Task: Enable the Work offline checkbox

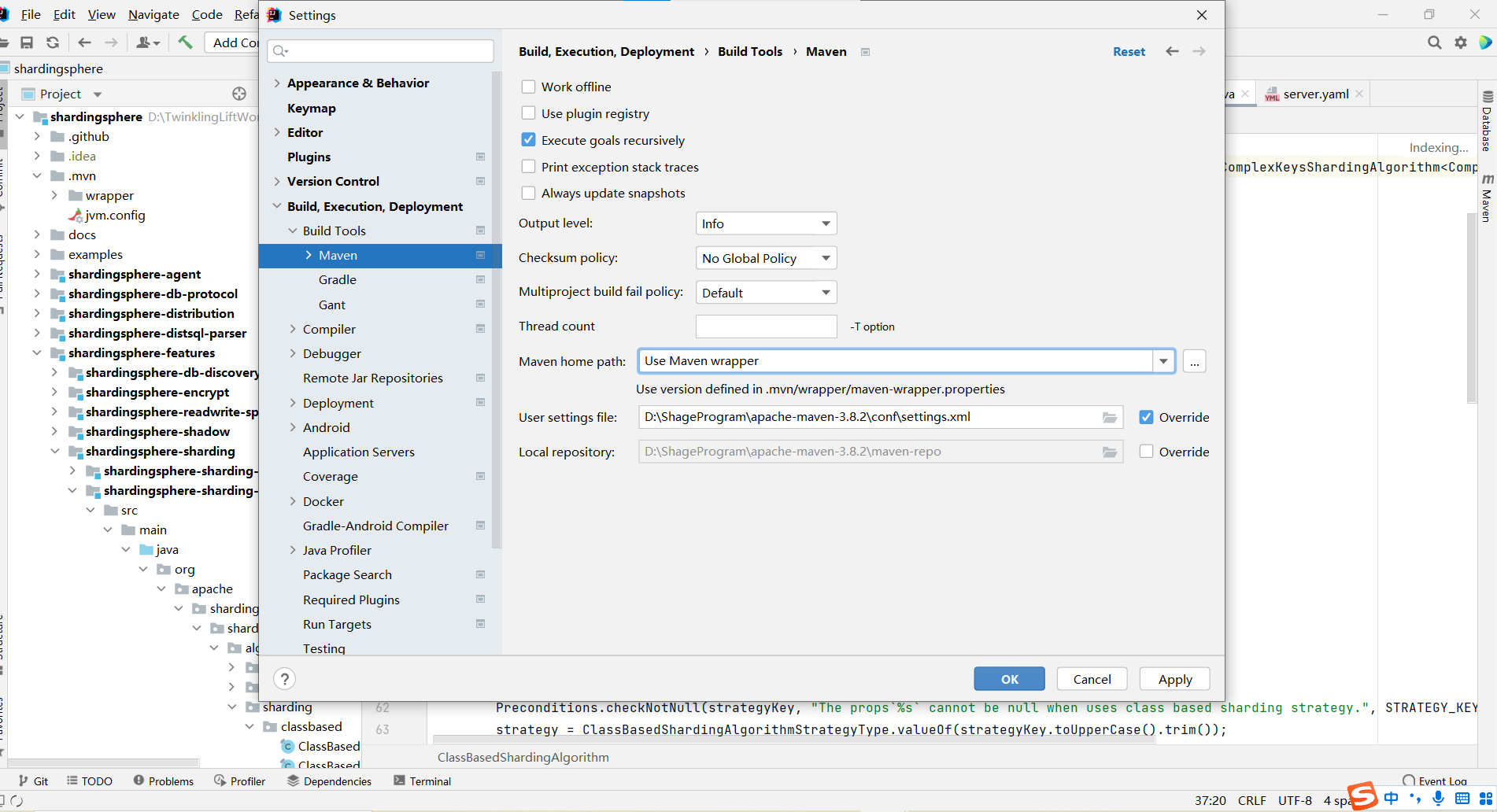Action: point(528,87)
